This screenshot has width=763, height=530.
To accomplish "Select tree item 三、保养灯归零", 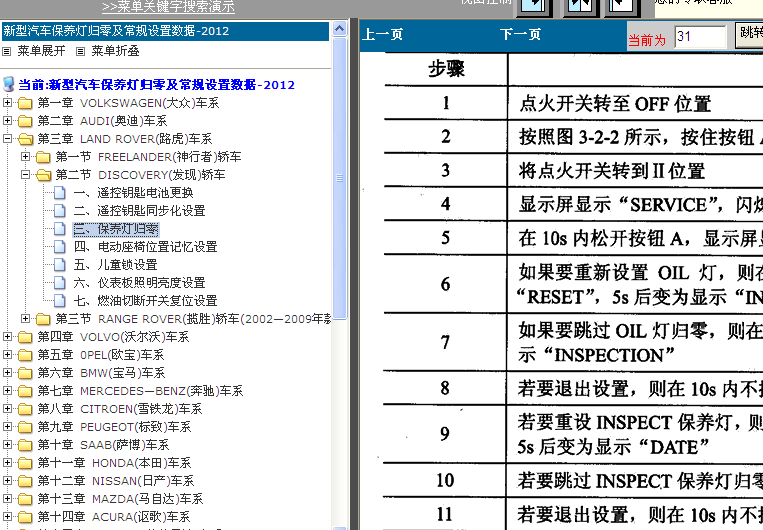I will (116, 229).
